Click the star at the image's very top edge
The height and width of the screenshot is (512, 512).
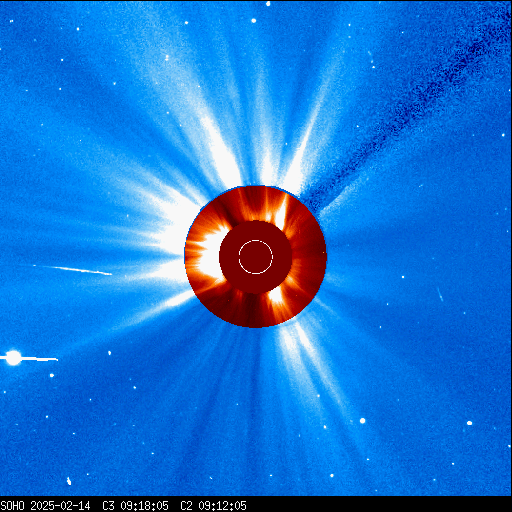(268, 4)
